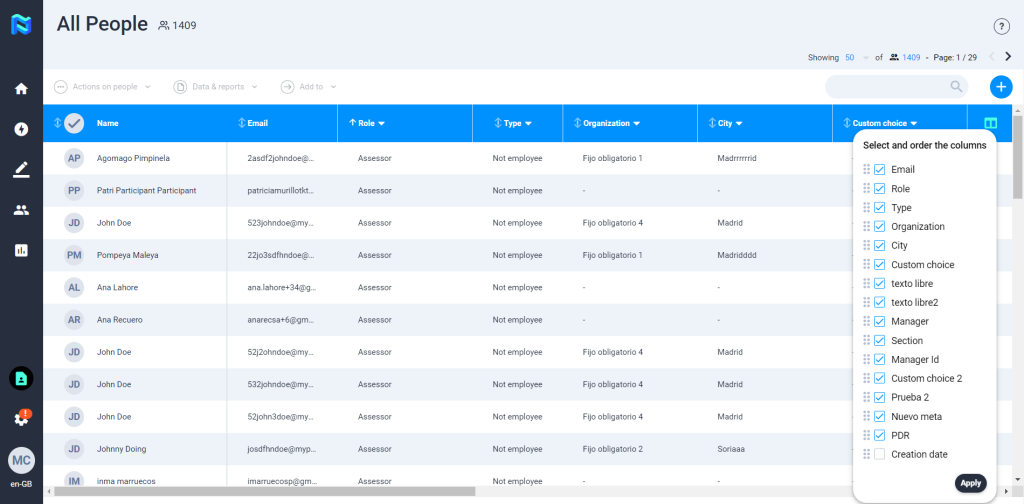Image resolution: width=1024 pixels, height=504 pixels.
Task: Open the reports chart sidebar icon
Action: (x=21, y=250)
